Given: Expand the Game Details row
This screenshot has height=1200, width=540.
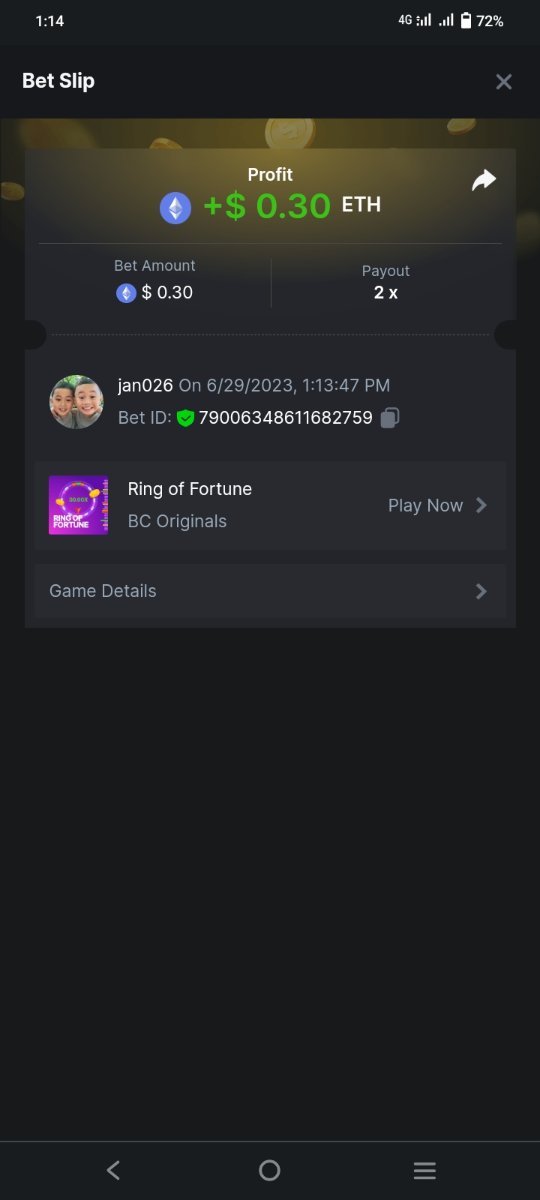Looking at the screenshot, I should click(270, 591).
